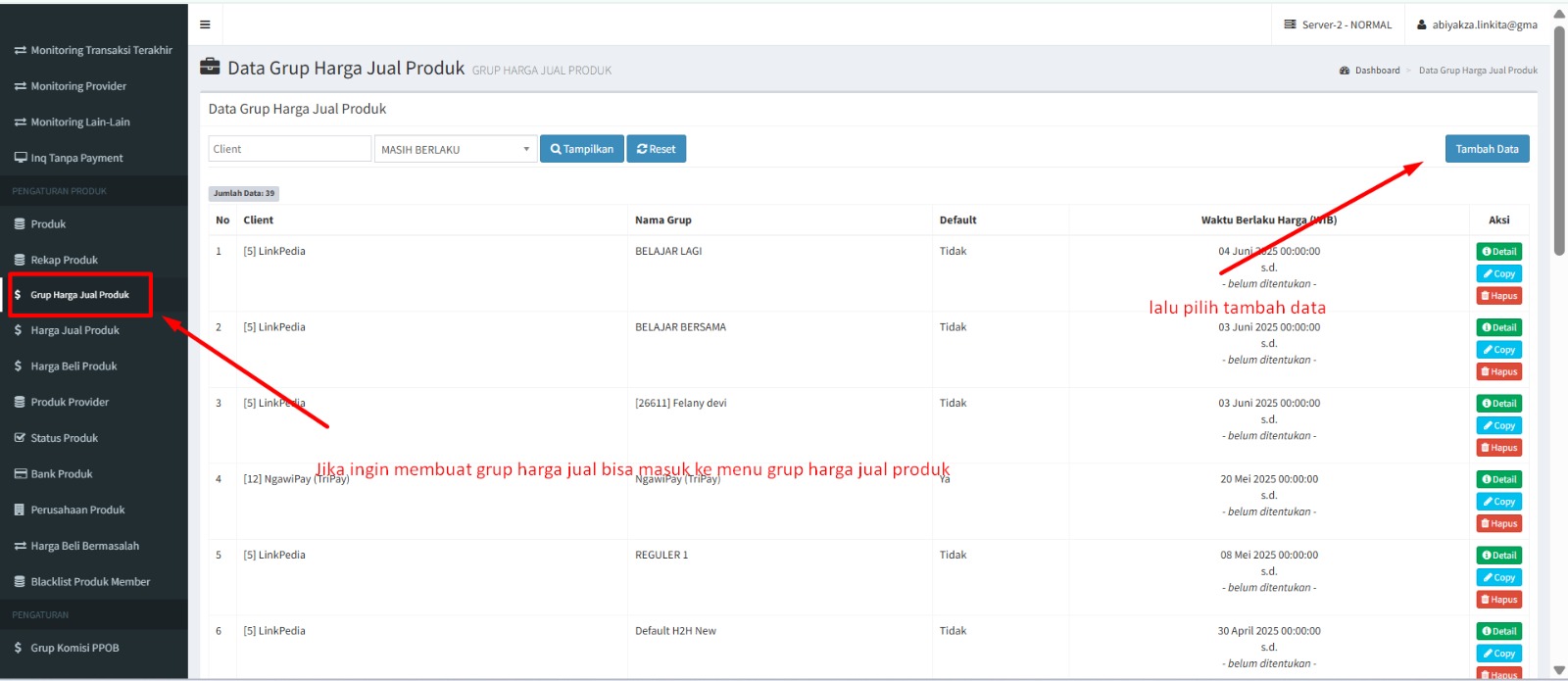
Task: Copy the BELAJAR BERSAMA group
Action: tap(1499, 350)
